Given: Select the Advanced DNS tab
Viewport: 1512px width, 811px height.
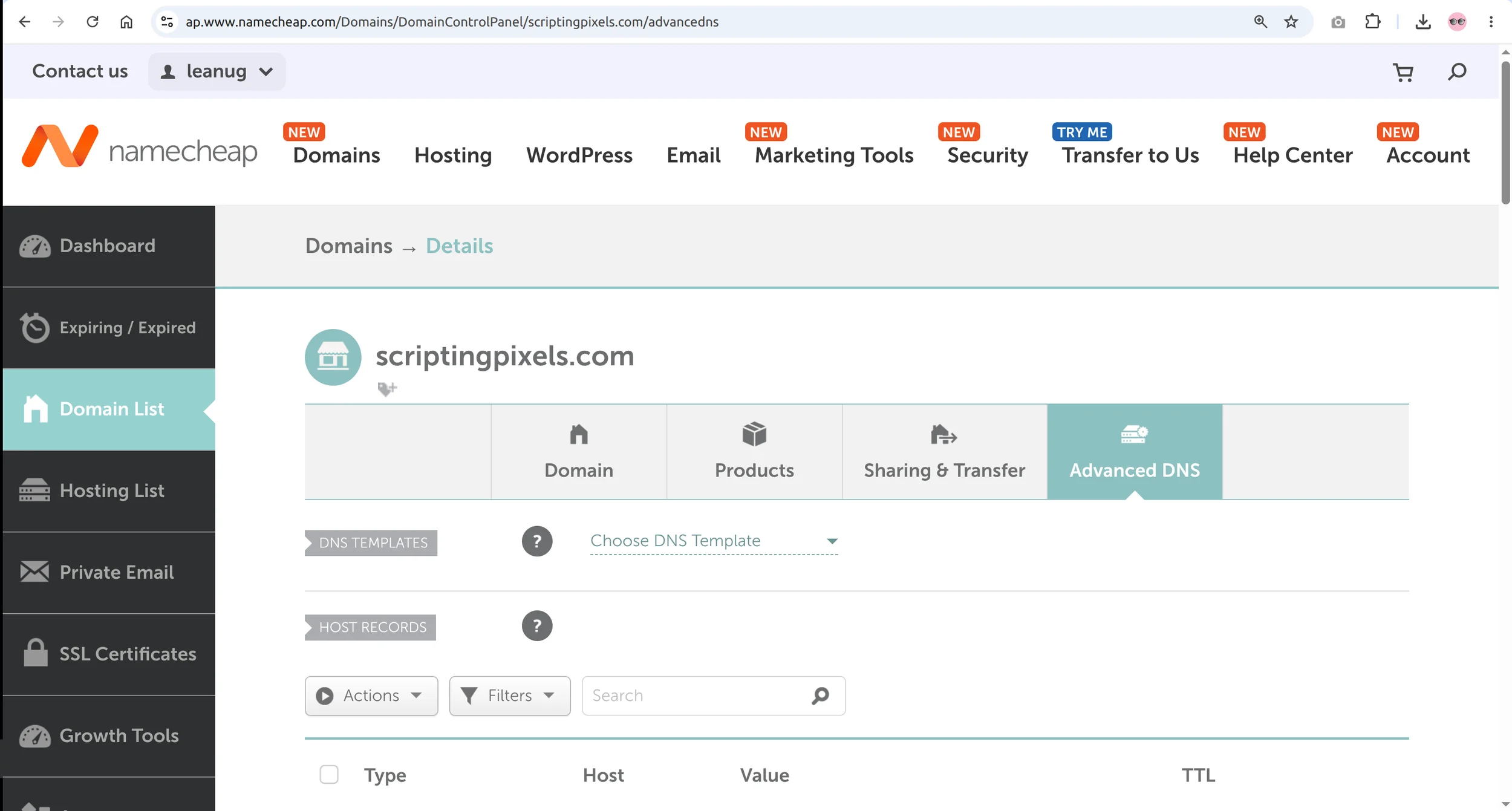Looking at the screenshot, I should (1135, 452).
